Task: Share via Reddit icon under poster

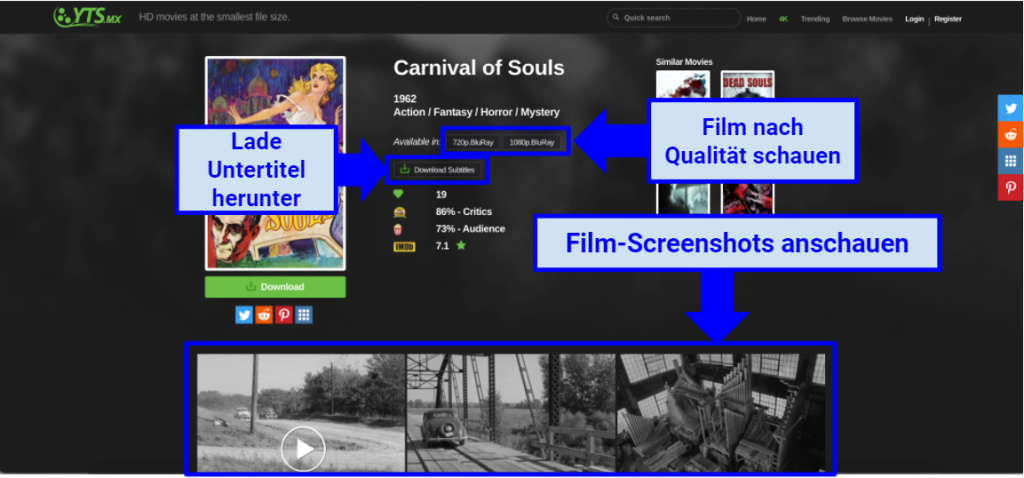Action: click(x=264, y=315)
